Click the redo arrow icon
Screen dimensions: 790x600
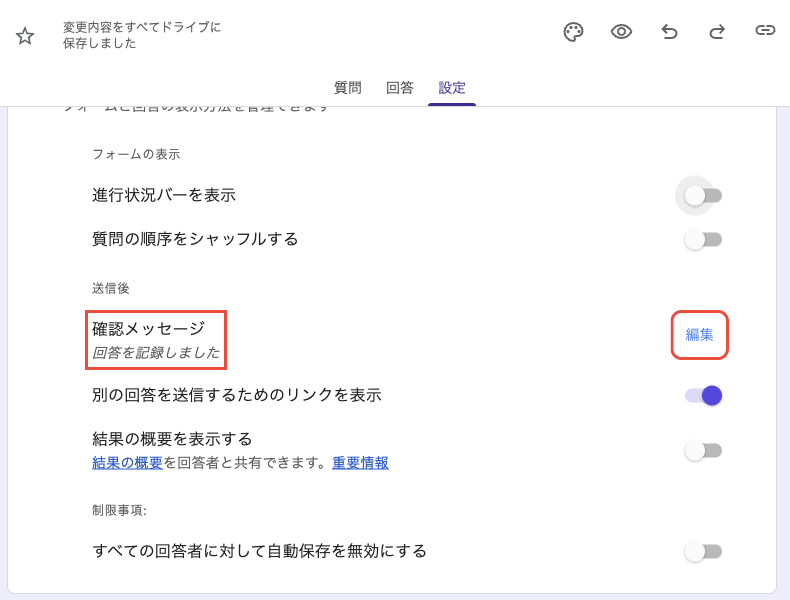(x=717, y=32)
